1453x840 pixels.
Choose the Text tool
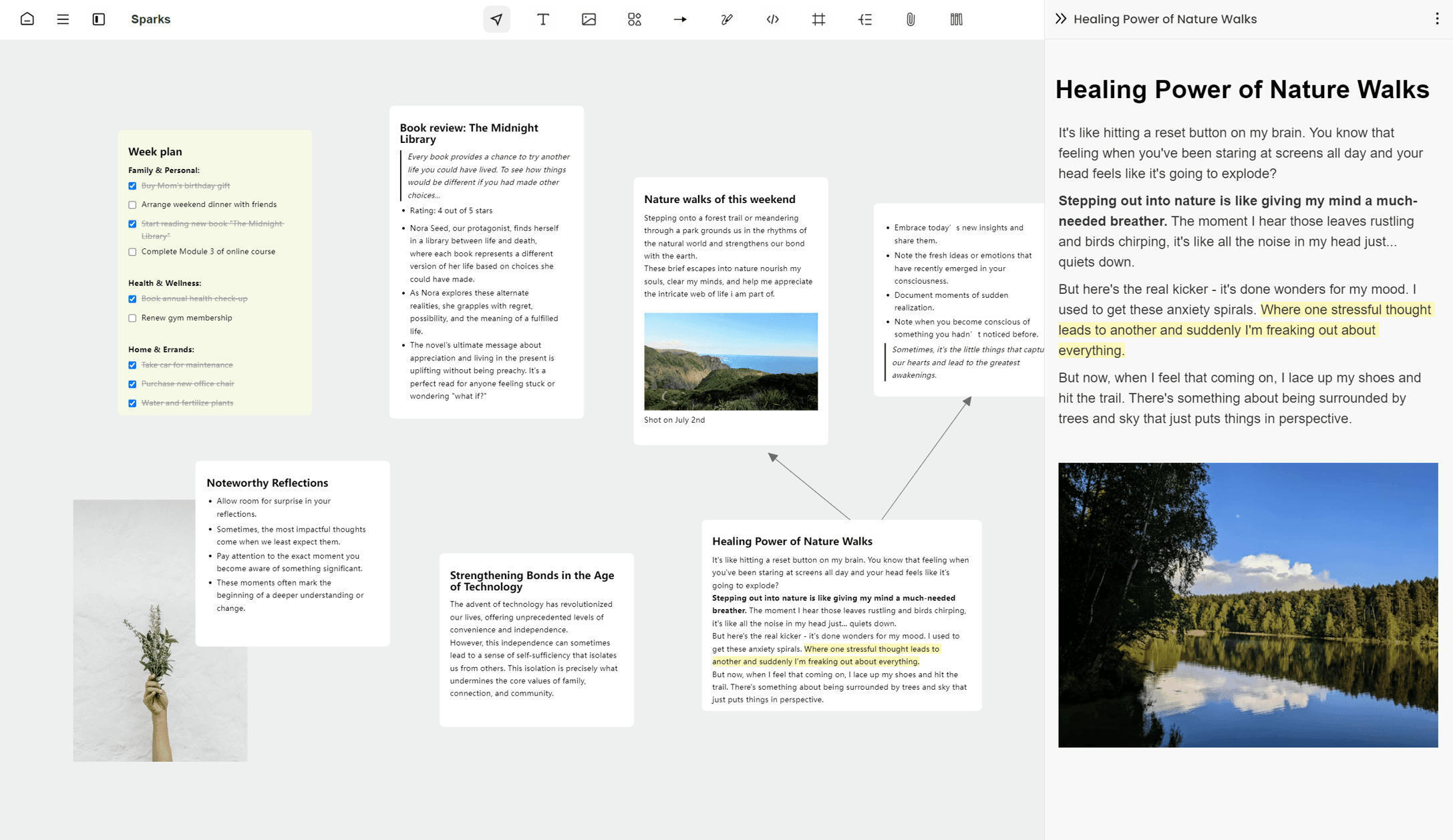click(542, 19)
